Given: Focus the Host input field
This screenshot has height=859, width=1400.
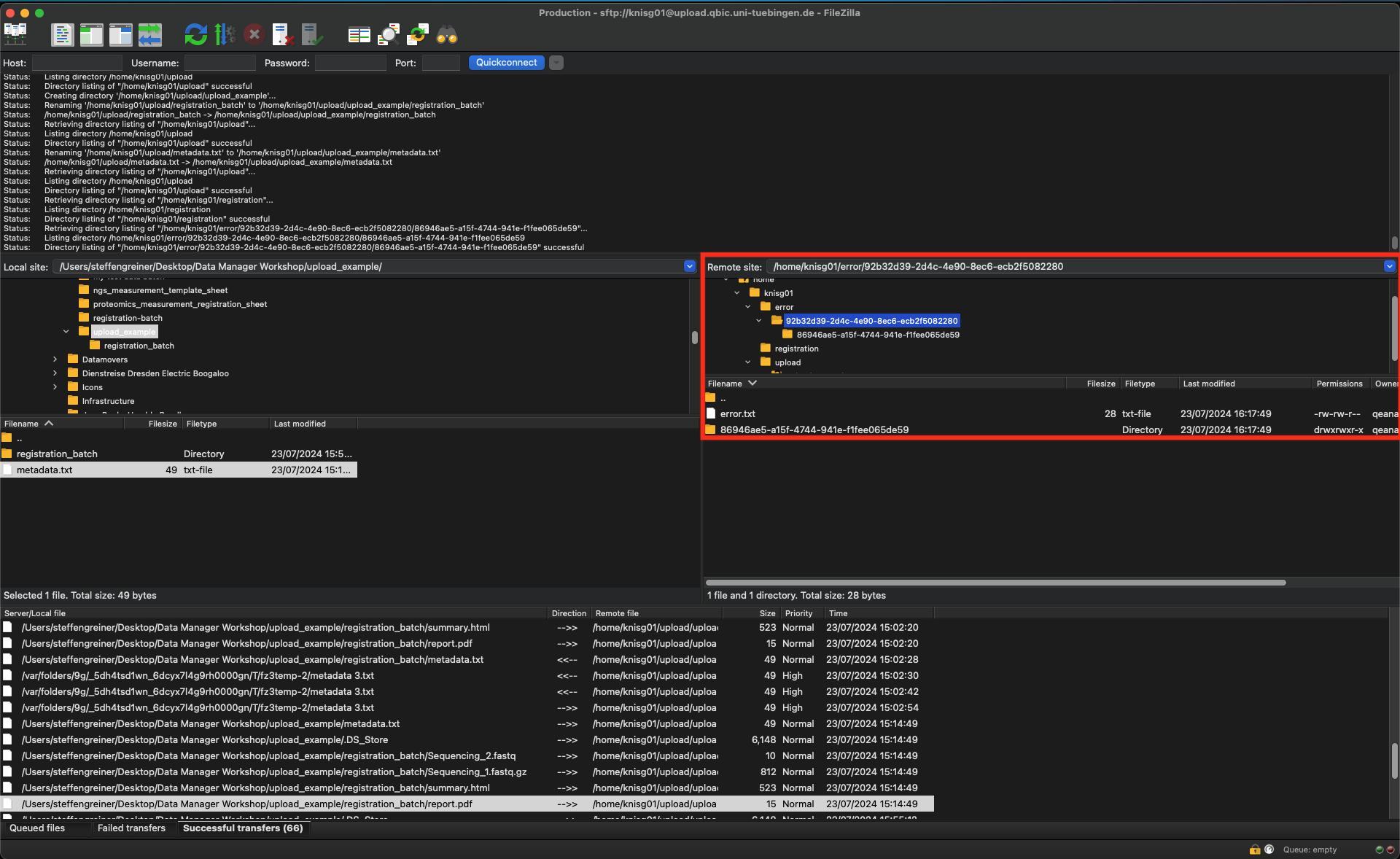Looking at the screenshot, I should (77, 63).
